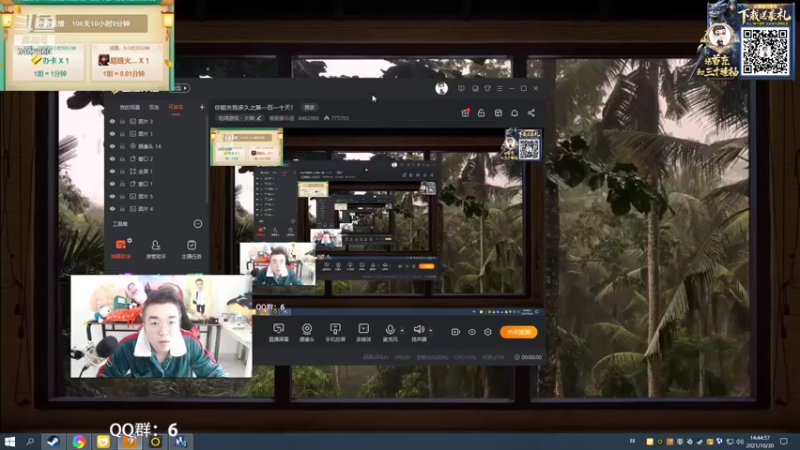The width and height of the screenshot is (800, 450).
Task: Open the Windows Start menu
Action: [x=9, y=441]
